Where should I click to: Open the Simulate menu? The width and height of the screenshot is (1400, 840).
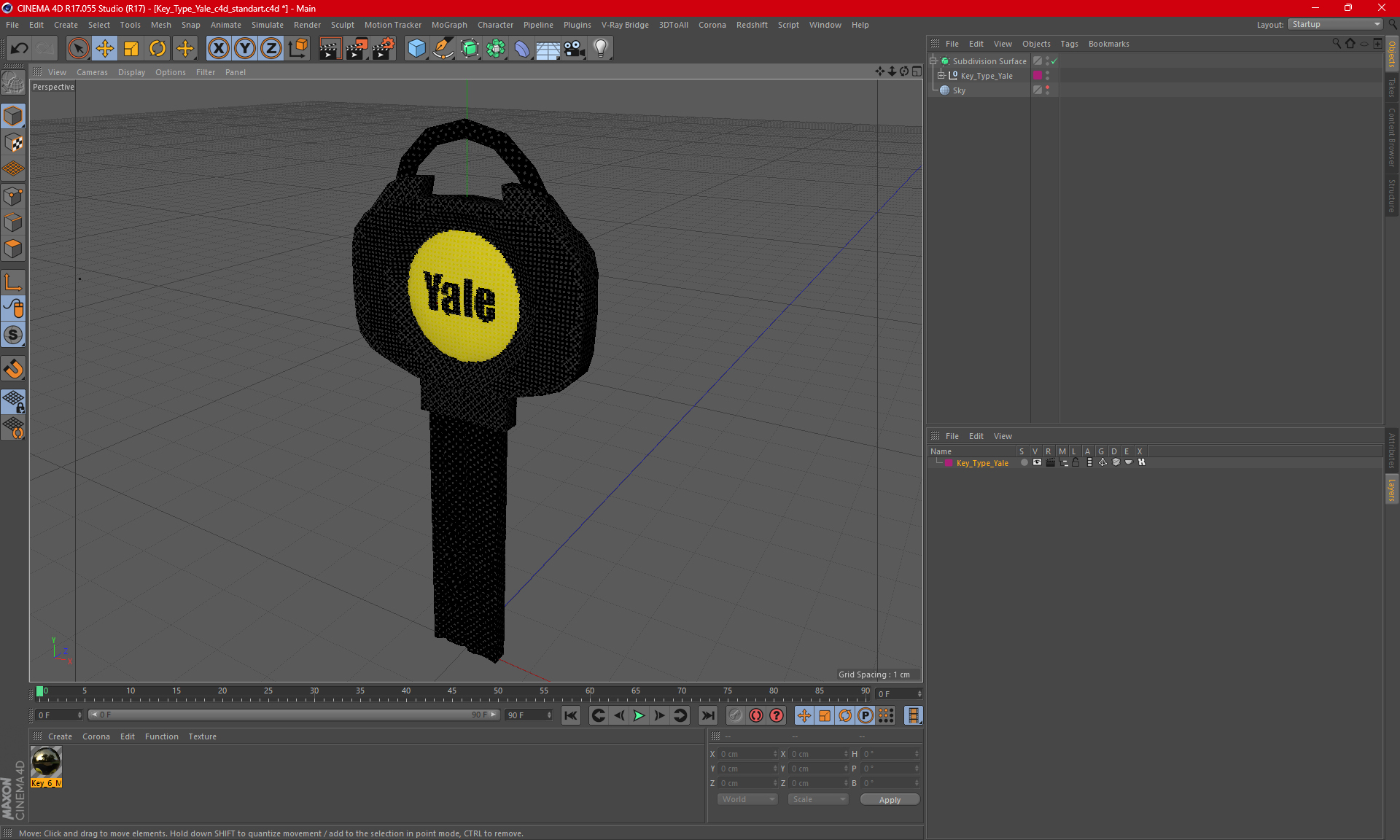pyautogui.click(x=268, y=25)
